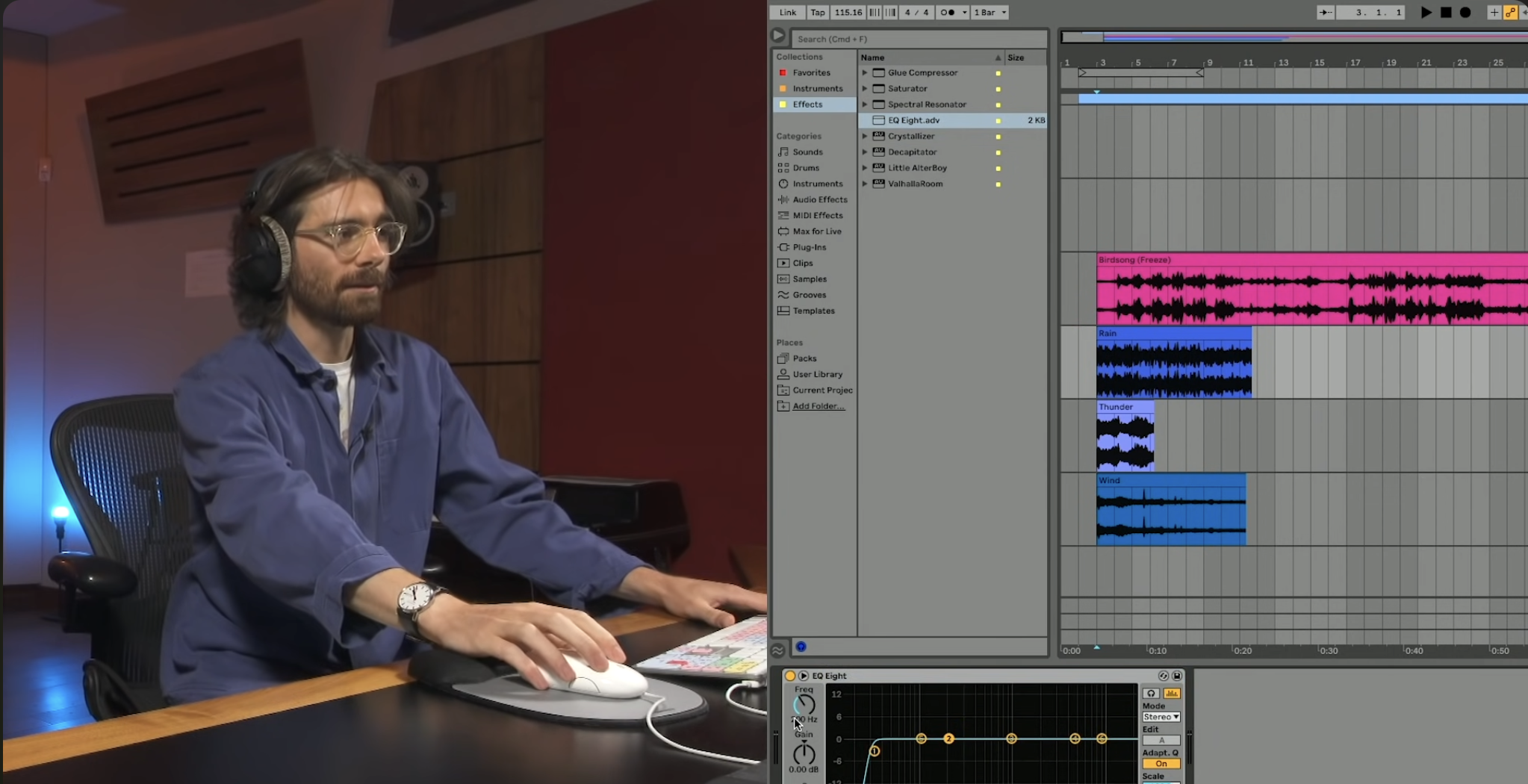1528x784 pixels.
Task: Toggle the EQ Eight spectrum analyzer icon
Action: coord(1171,694)
